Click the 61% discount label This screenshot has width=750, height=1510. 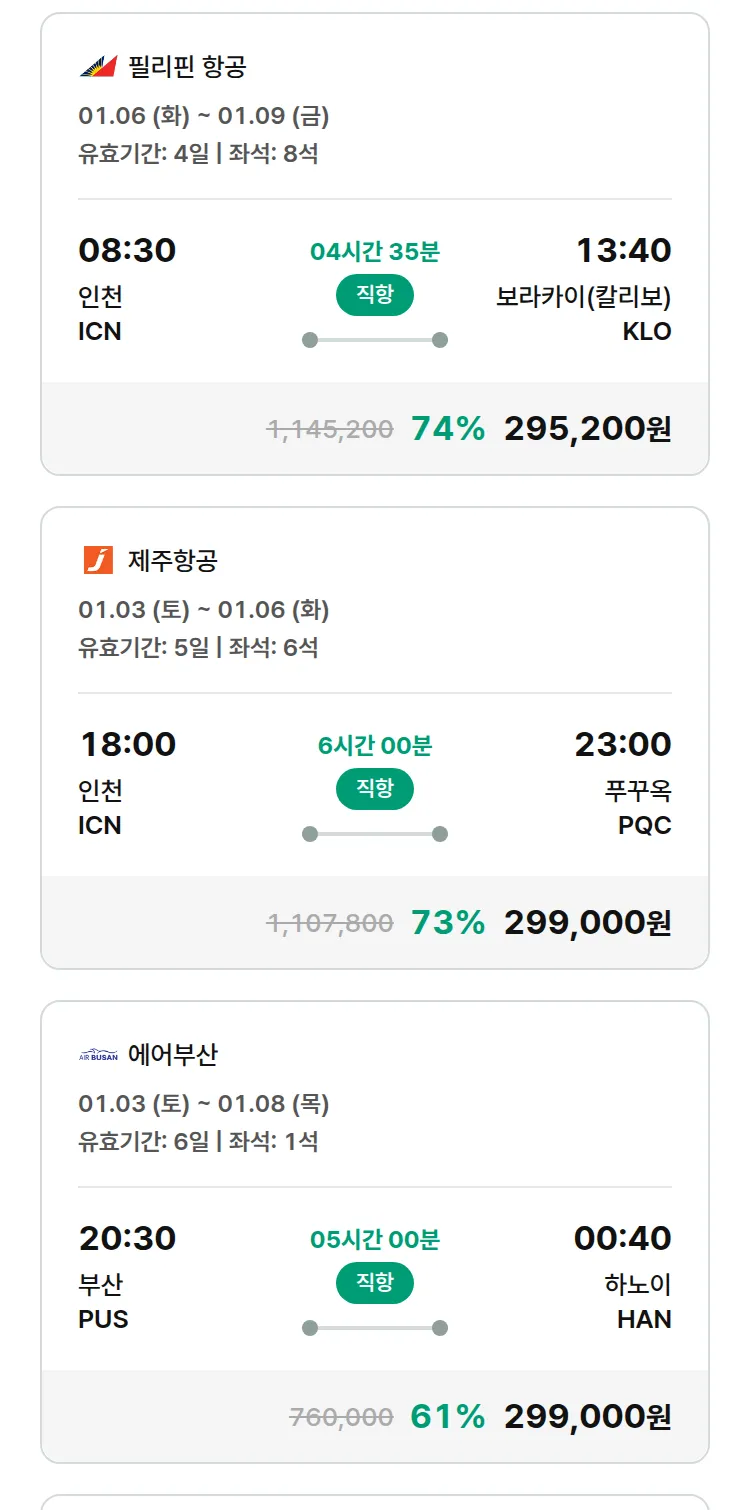coord(448,1417)
